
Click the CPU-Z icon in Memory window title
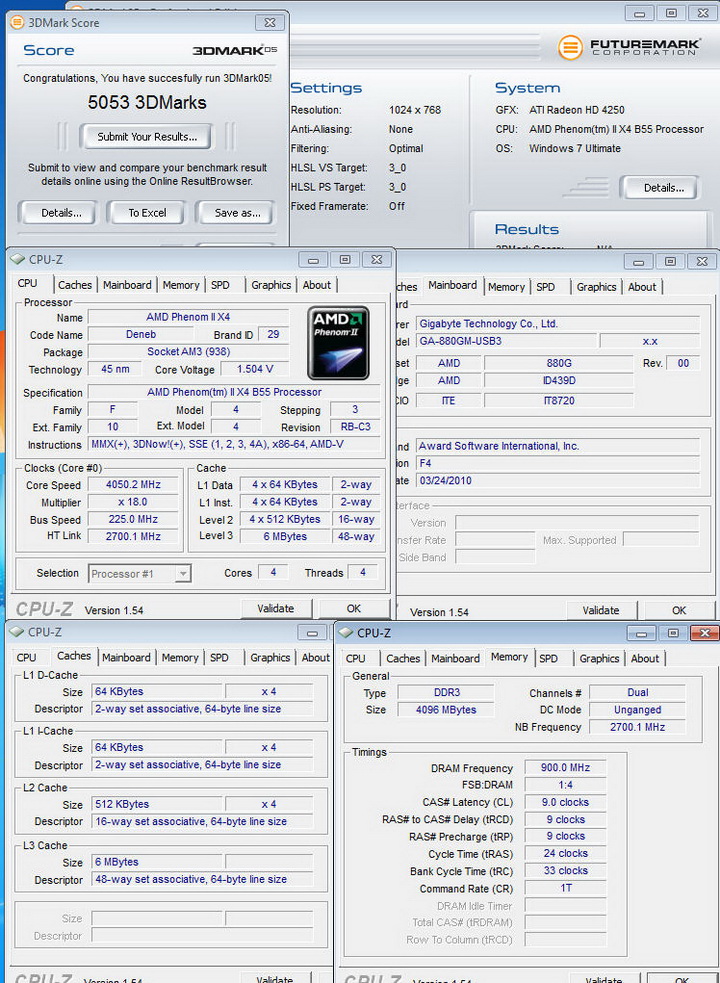click(346, 633)
